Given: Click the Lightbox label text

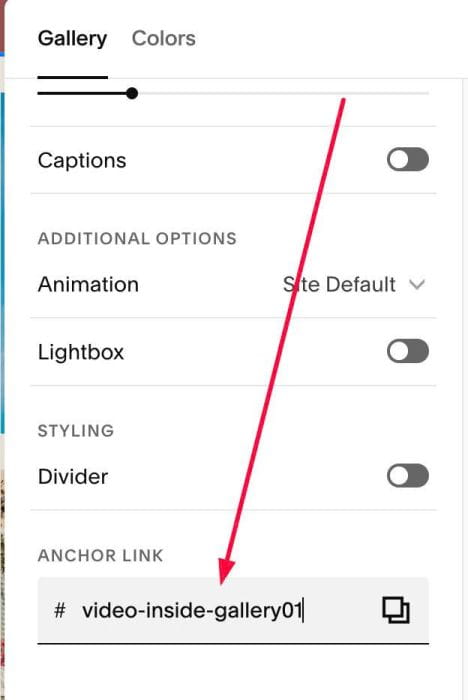Looking at the screenshot, I should [x=81, y=352].
